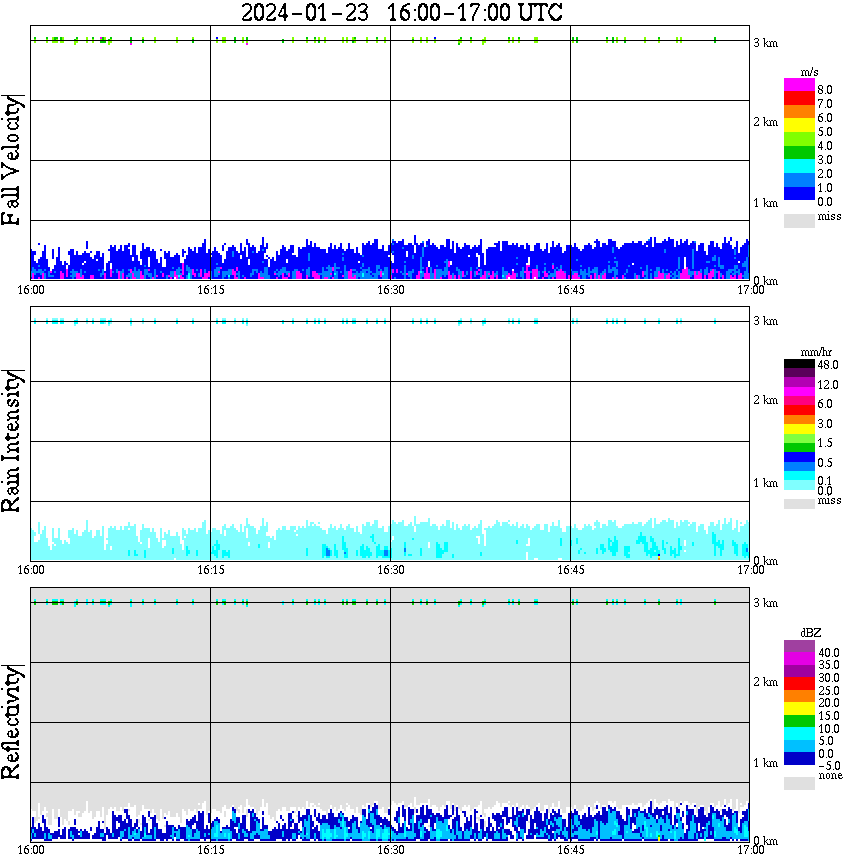The height and width of the screenshot is (868, 850).
Task: Click the '16:15' time label under the Rain Intensity panel
Action: click(x=210, y=570)
